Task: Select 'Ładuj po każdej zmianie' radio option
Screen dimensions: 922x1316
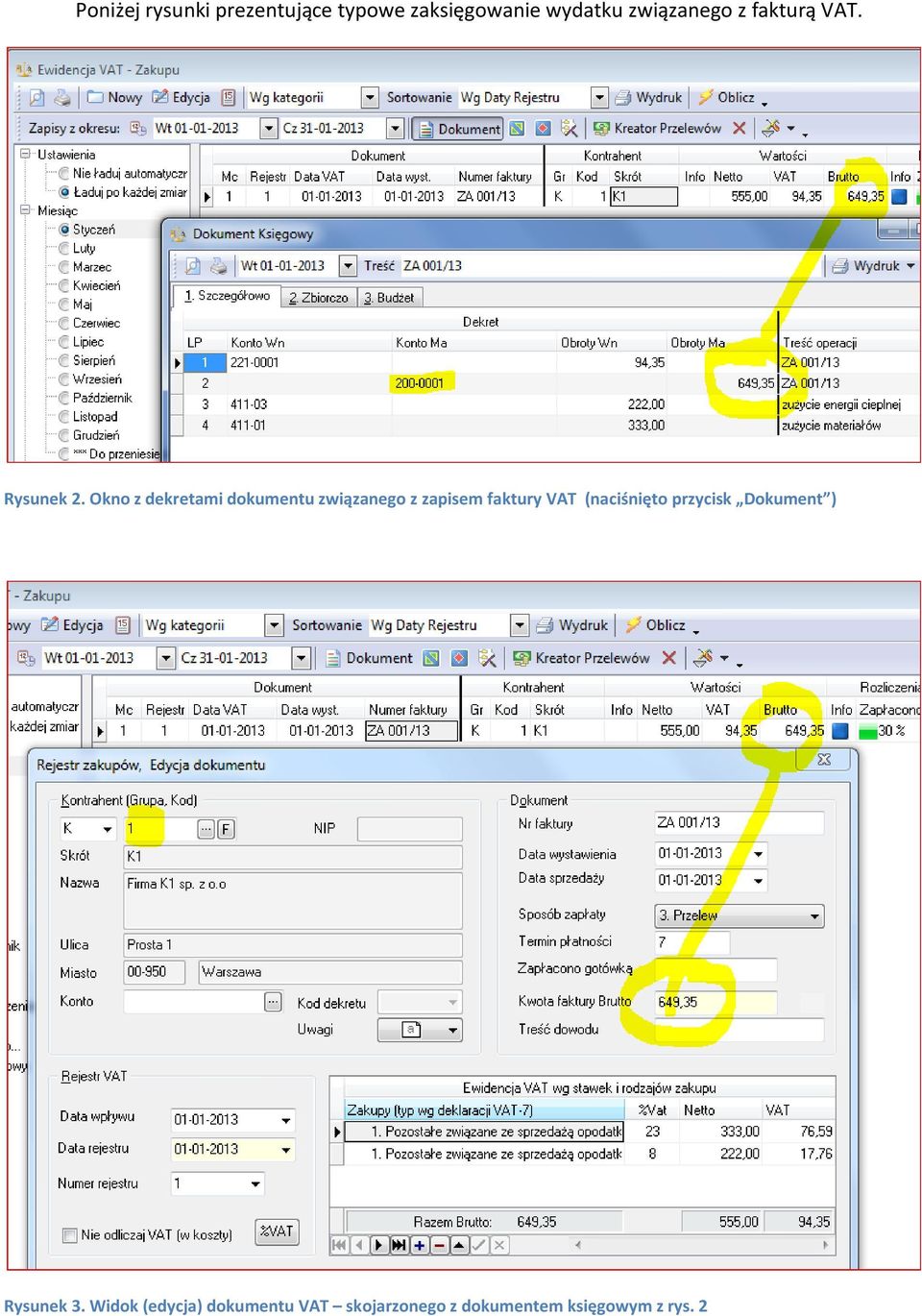Action: [64, 192]
